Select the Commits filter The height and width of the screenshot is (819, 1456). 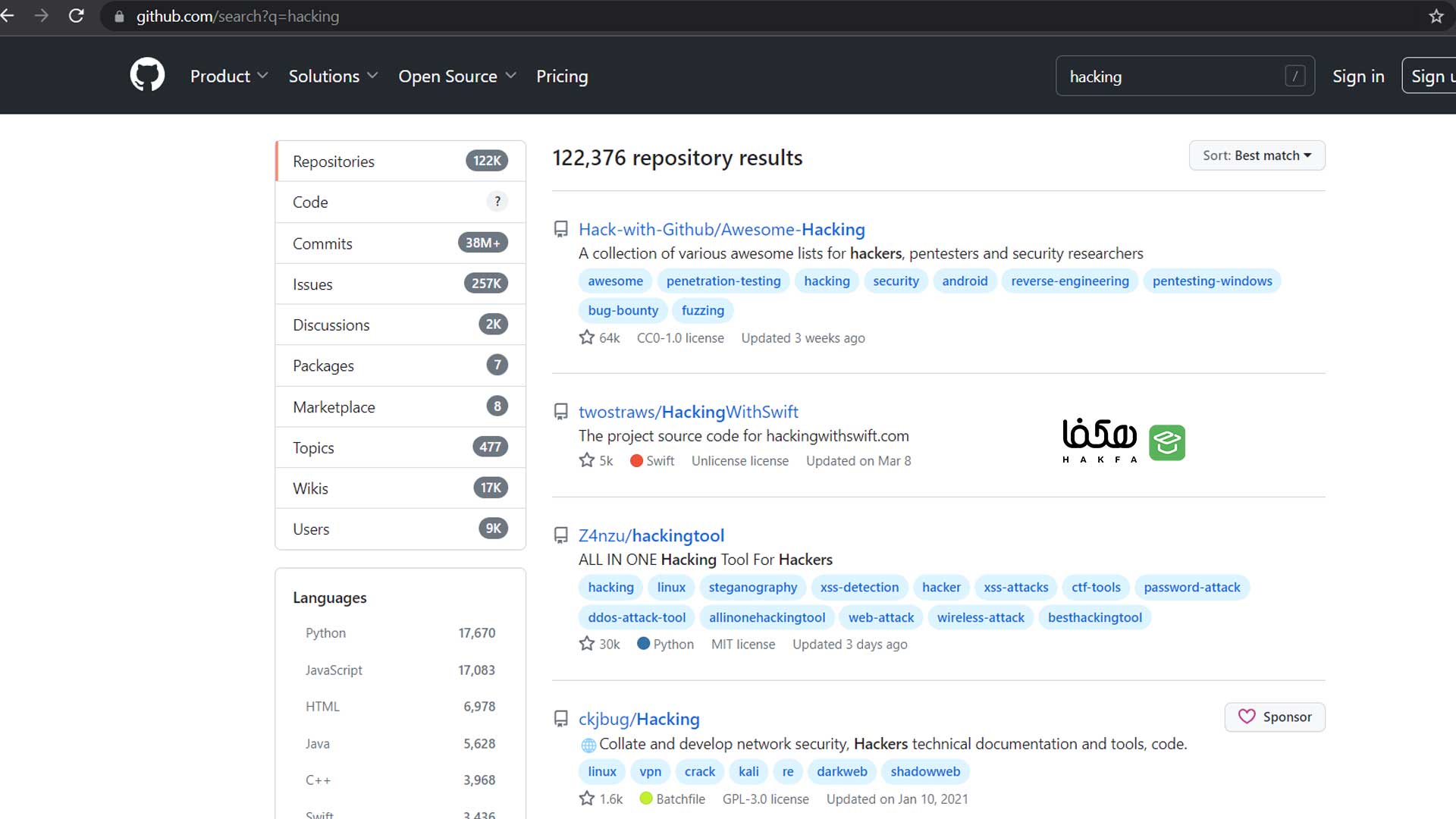click(x=400, y=243)
